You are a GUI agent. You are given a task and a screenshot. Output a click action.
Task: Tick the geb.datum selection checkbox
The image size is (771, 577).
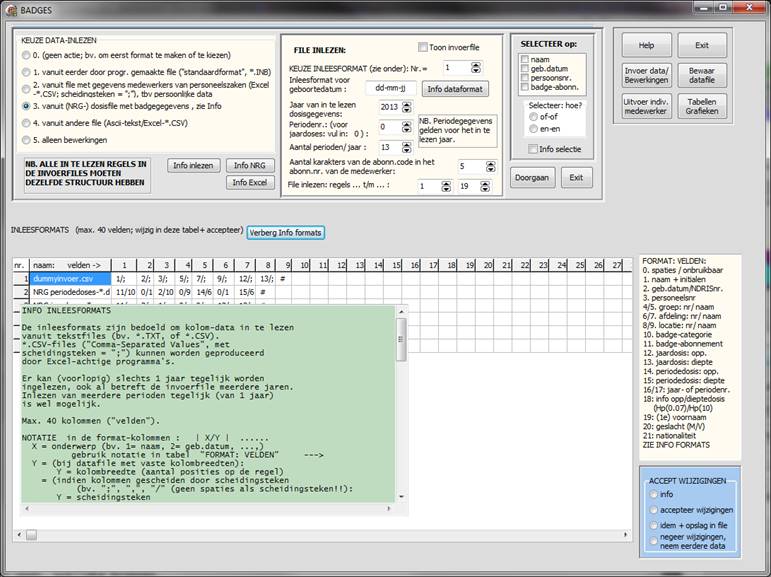[x=525, y=68]
